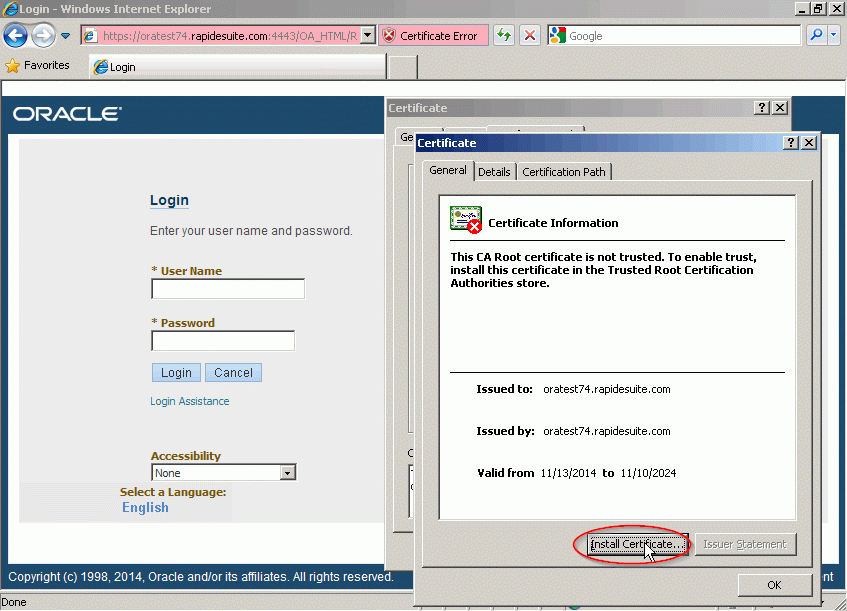Refresh the page with green arrows icon

(x=504, y=36)
